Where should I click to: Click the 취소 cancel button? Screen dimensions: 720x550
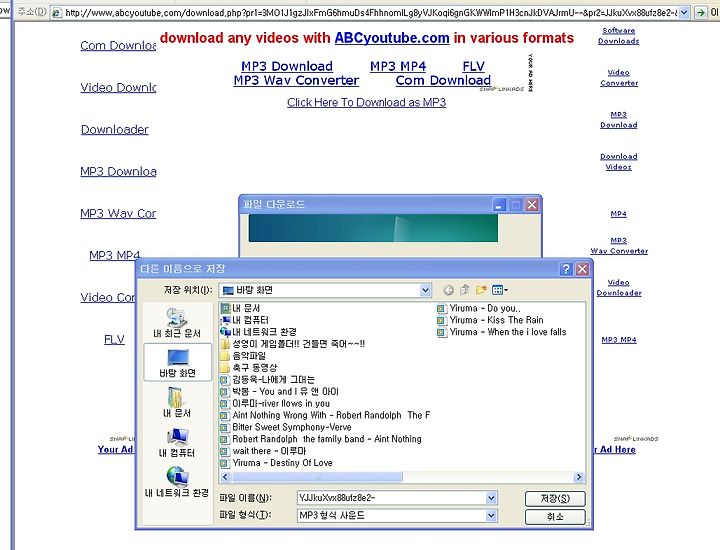(x=555, y=516)
